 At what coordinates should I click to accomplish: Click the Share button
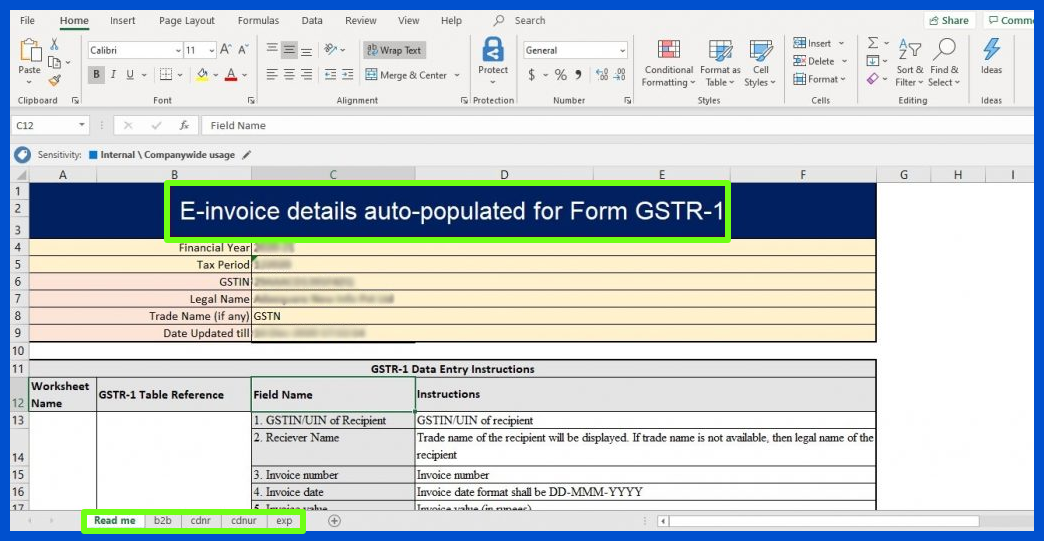949,21
